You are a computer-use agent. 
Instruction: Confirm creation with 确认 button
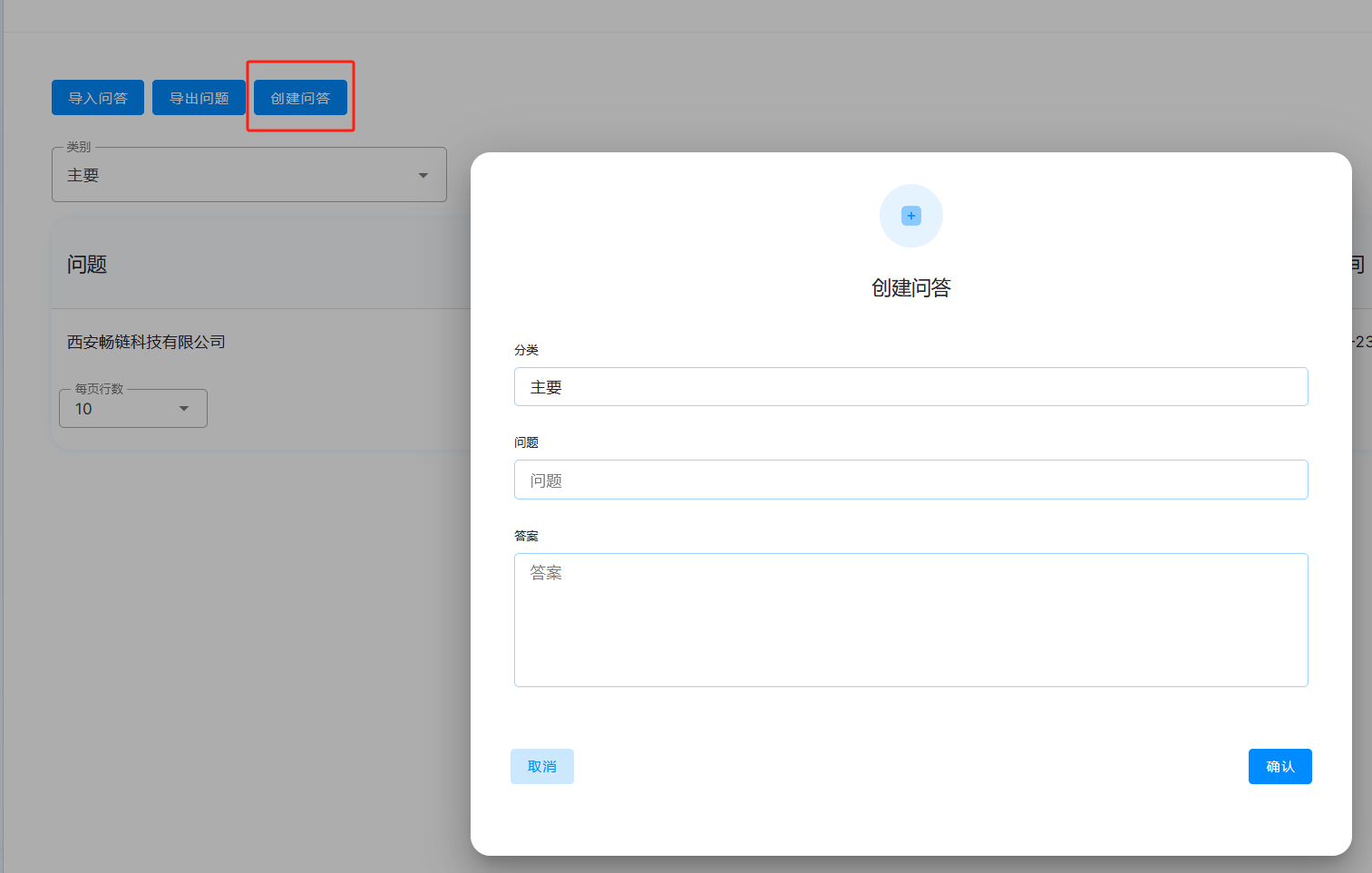coord(1280,766)
